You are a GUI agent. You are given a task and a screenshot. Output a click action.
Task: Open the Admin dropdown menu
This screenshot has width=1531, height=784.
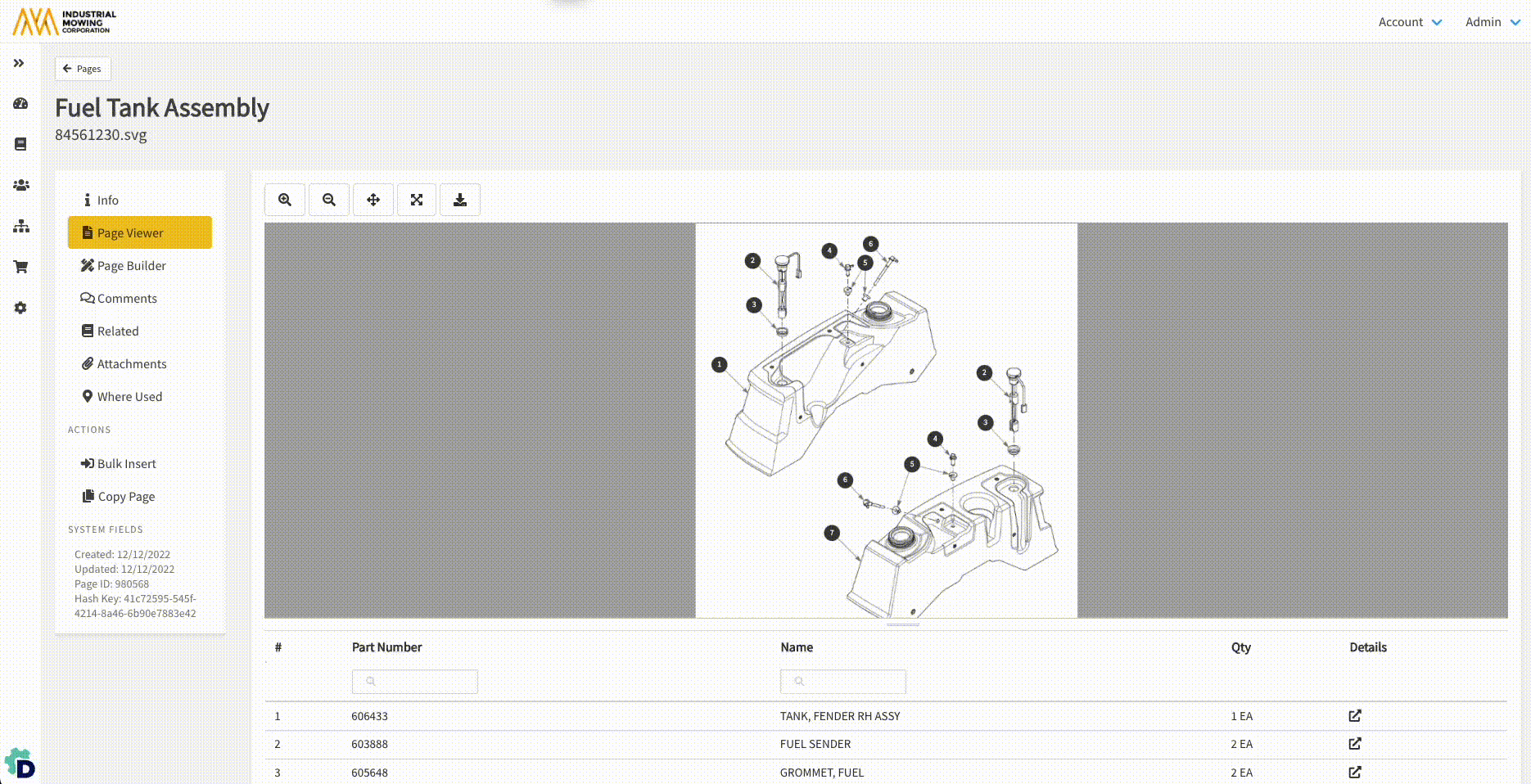pos(1492,22)
